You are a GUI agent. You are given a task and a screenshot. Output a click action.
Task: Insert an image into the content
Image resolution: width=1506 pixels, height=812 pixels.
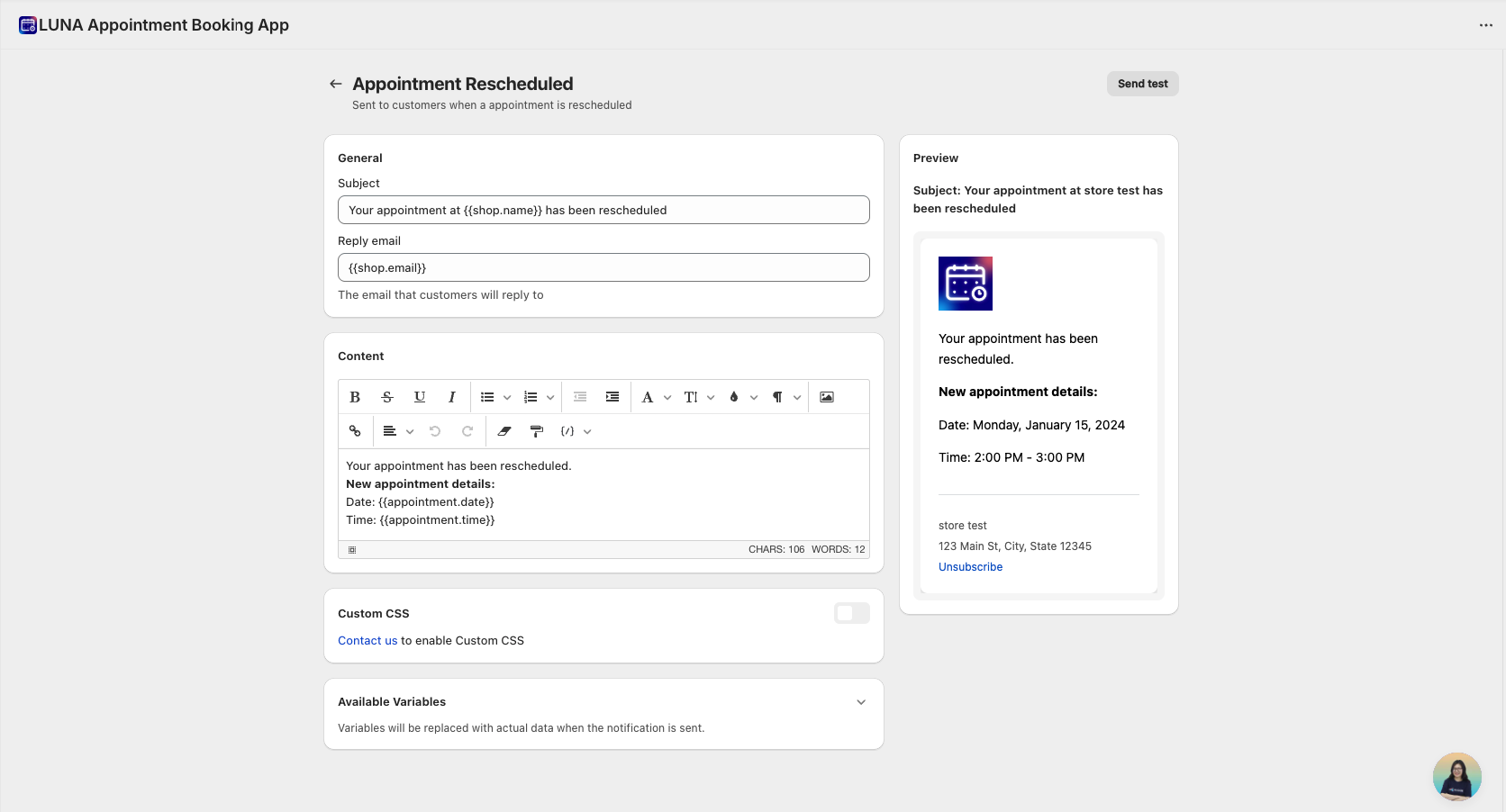click(827, 397)
